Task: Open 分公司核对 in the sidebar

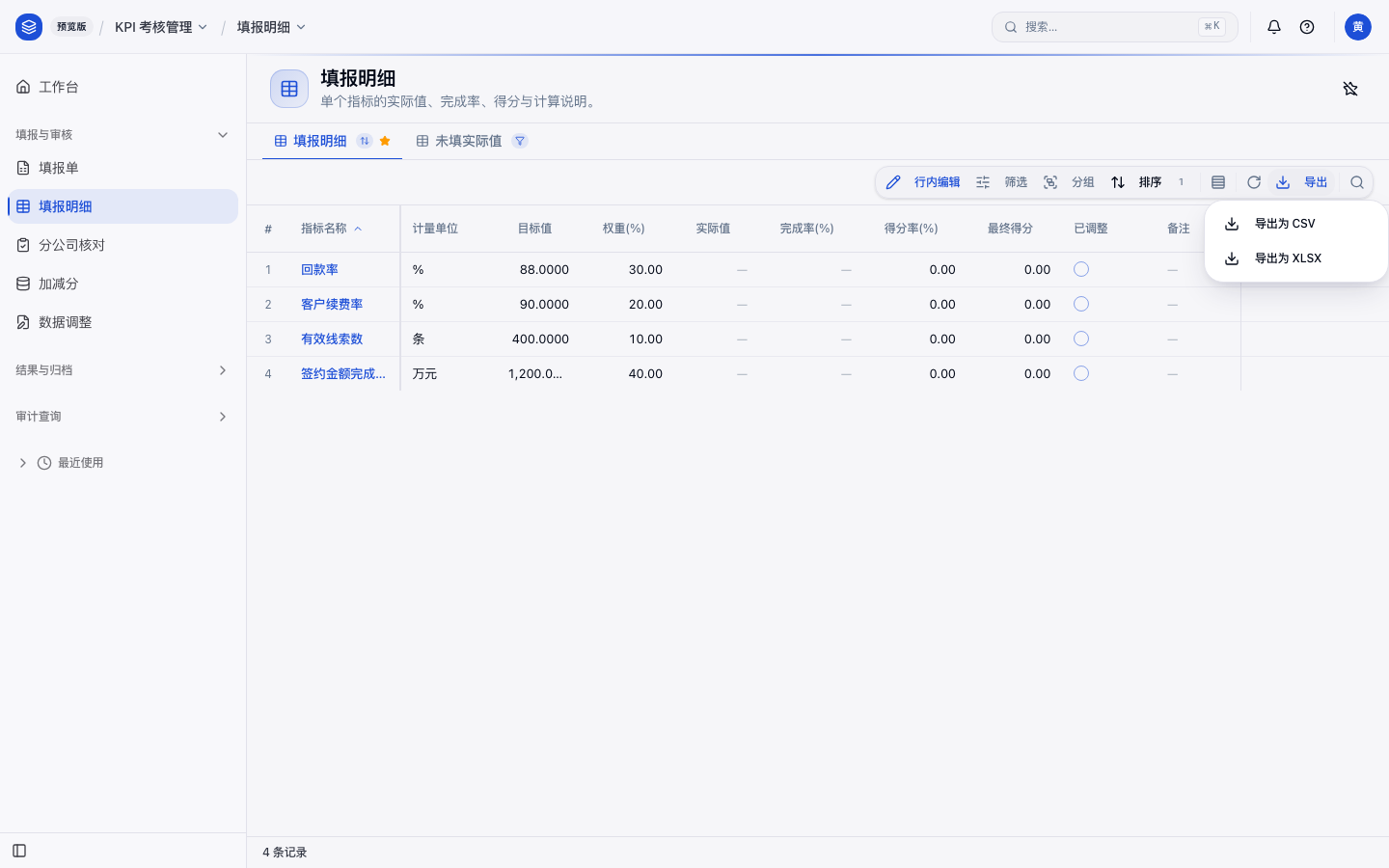Action: (x=123, y=245)
